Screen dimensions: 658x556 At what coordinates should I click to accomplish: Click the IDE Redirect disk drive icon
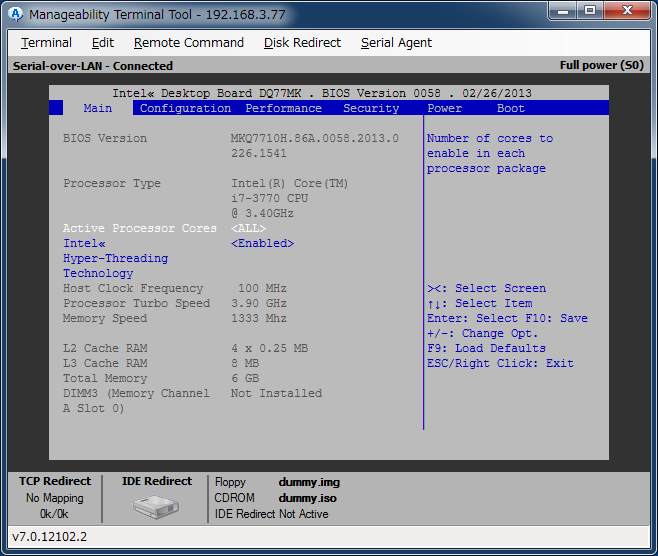155,505
